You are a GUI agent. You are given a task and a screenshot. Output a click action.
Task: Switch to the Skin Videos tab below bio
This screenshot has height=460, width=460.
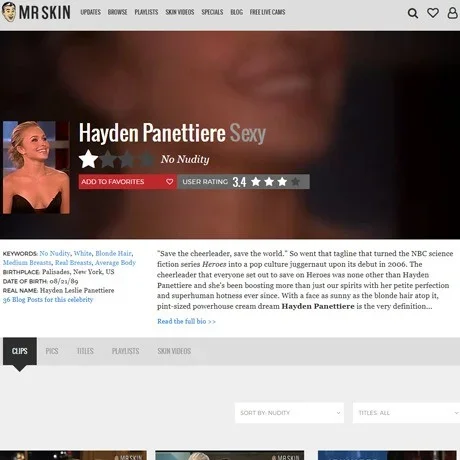(x=174, y=351)
